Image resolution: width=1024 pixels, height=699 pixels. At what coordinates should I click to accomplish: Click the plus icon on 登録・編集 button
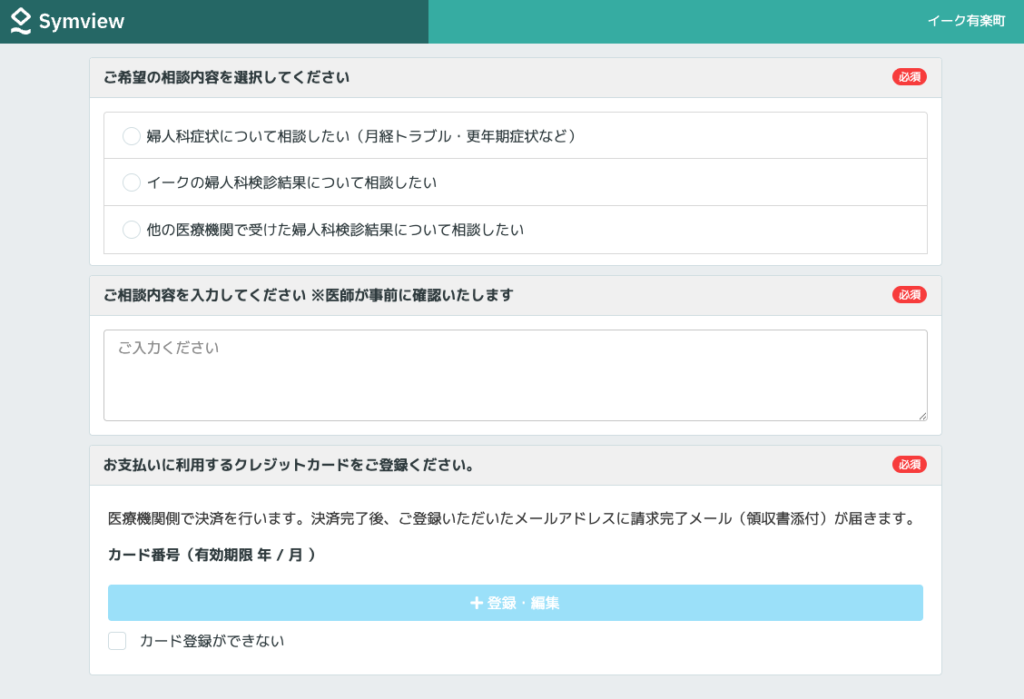(476, 603)
